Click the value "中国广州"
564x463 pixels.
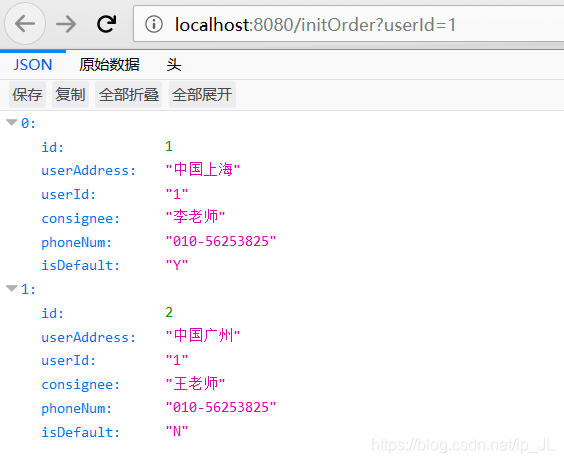[203, 336]
